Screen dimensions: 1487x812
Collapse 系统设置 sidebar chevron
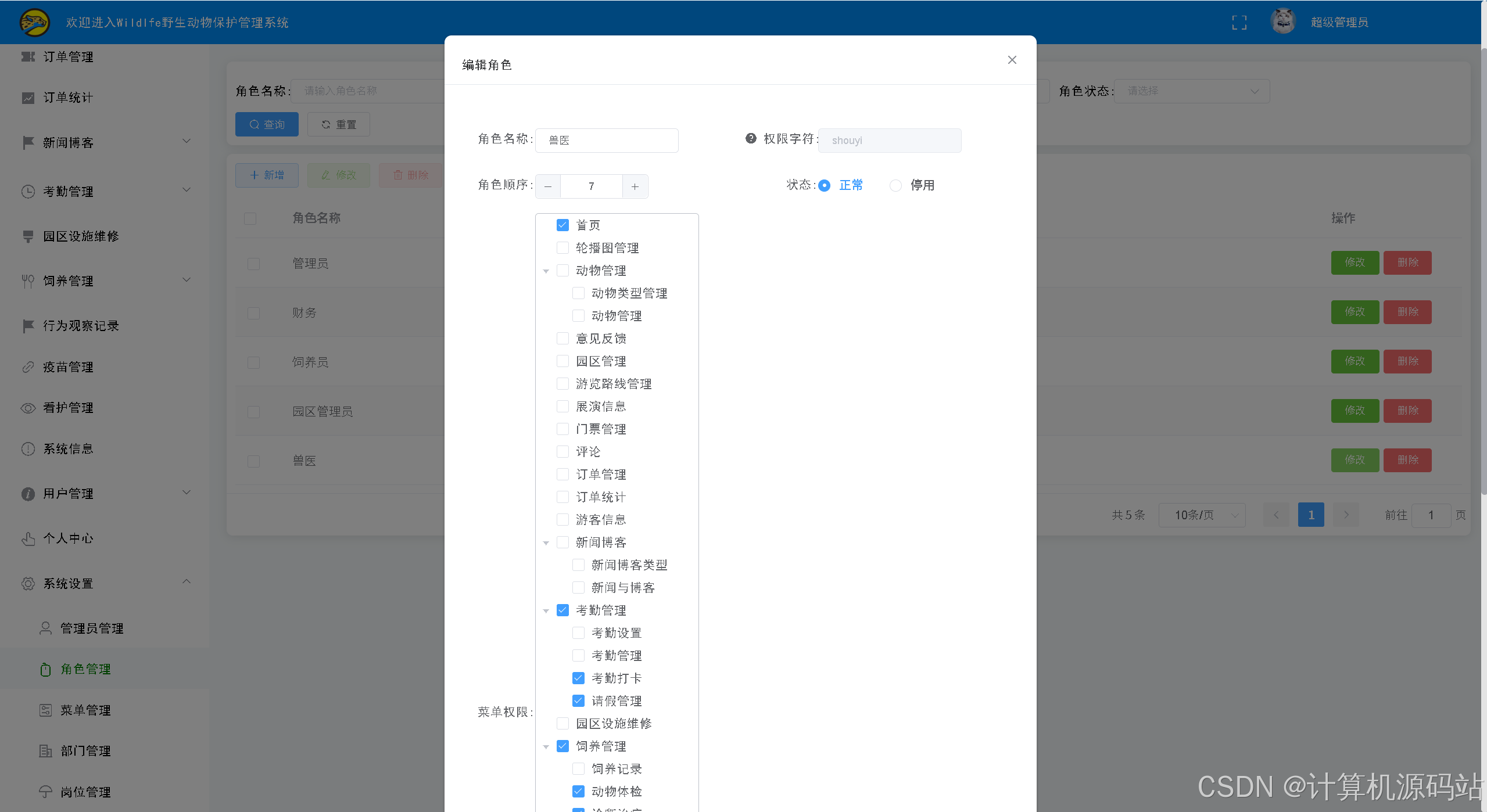[187, 582]
